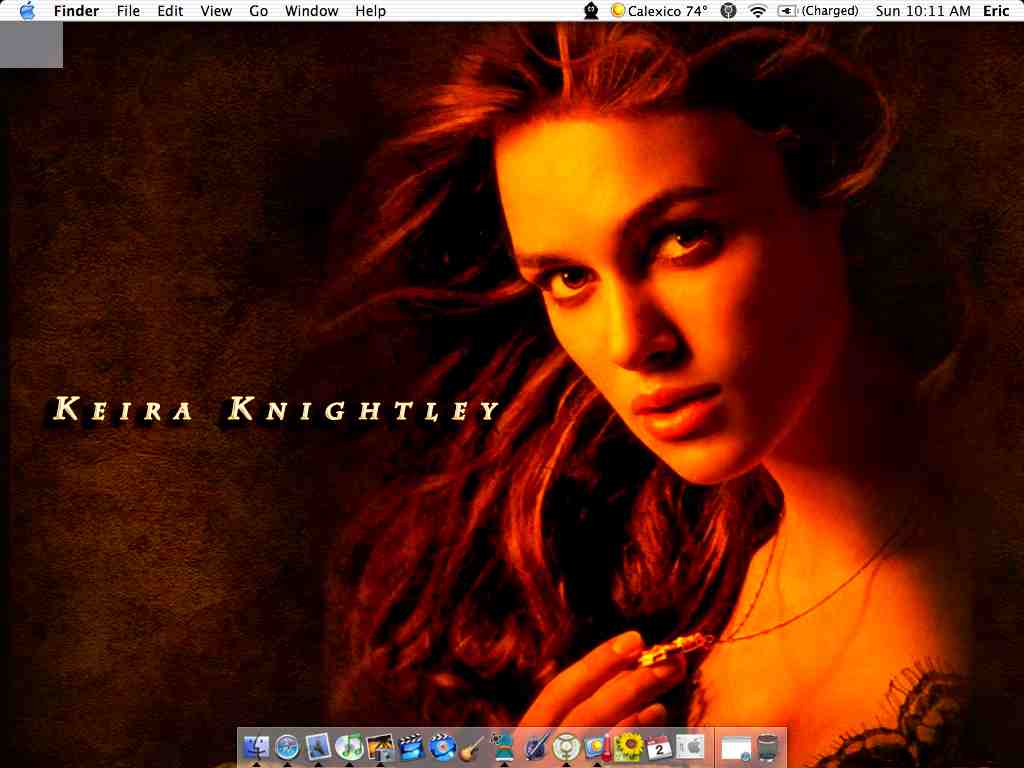
Task: Open the camera over teal screen Dock icon
Action: 504,747
